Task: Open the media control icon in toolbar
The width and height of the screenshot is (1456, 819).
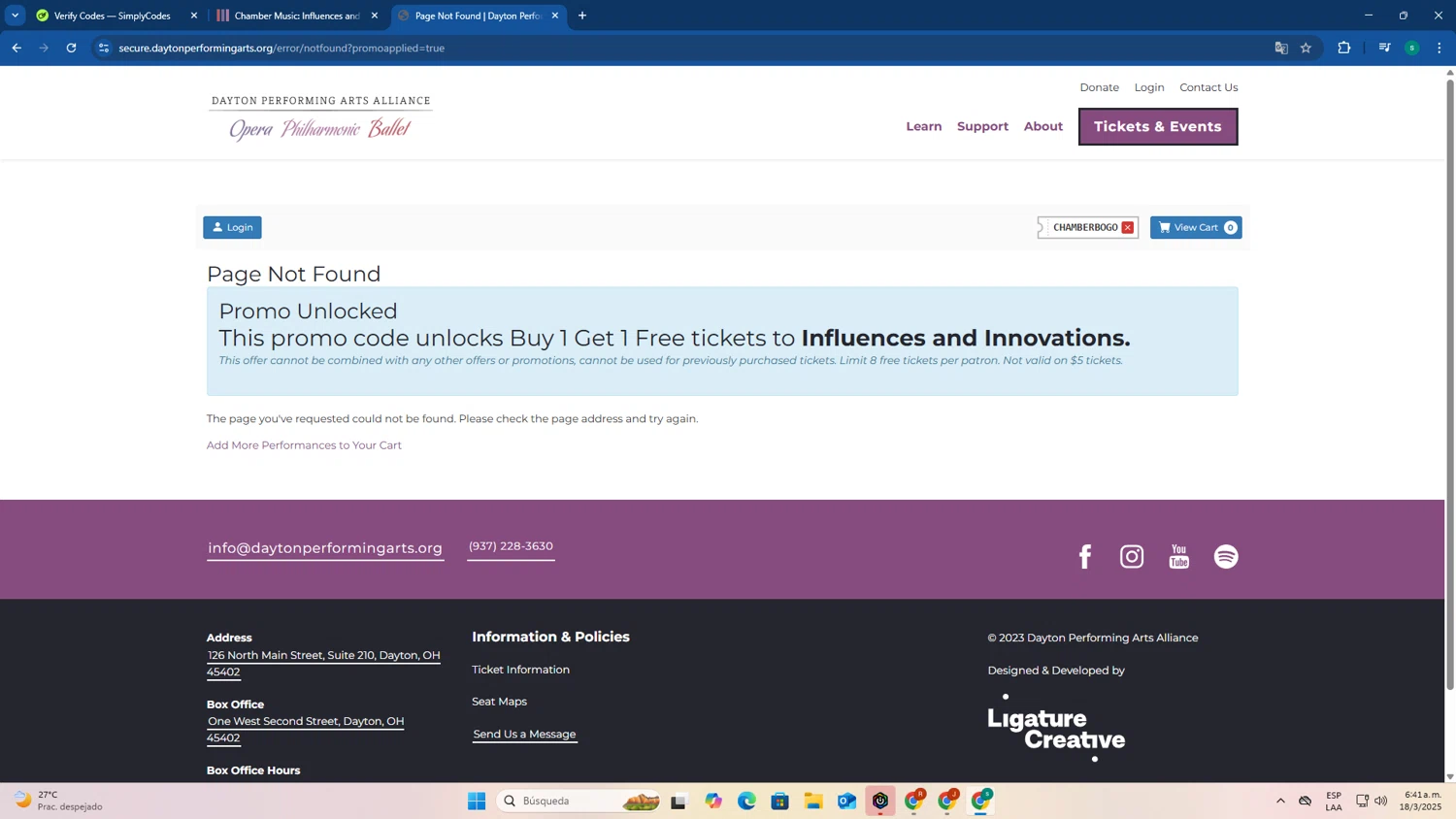Action: (1385, 48)
